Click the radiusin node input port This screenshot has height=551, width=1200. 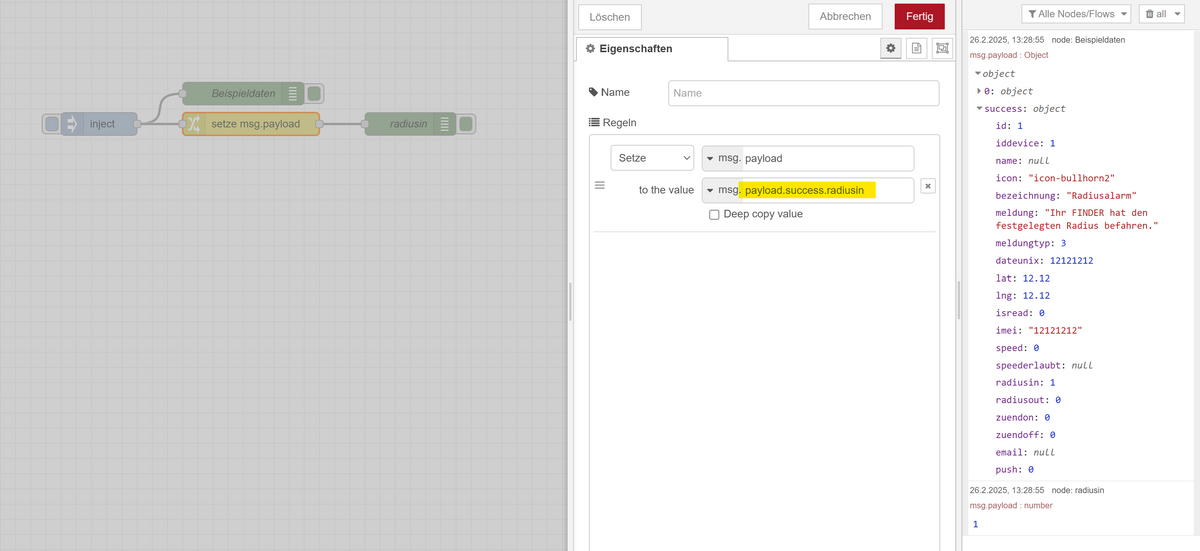point(365,124)
